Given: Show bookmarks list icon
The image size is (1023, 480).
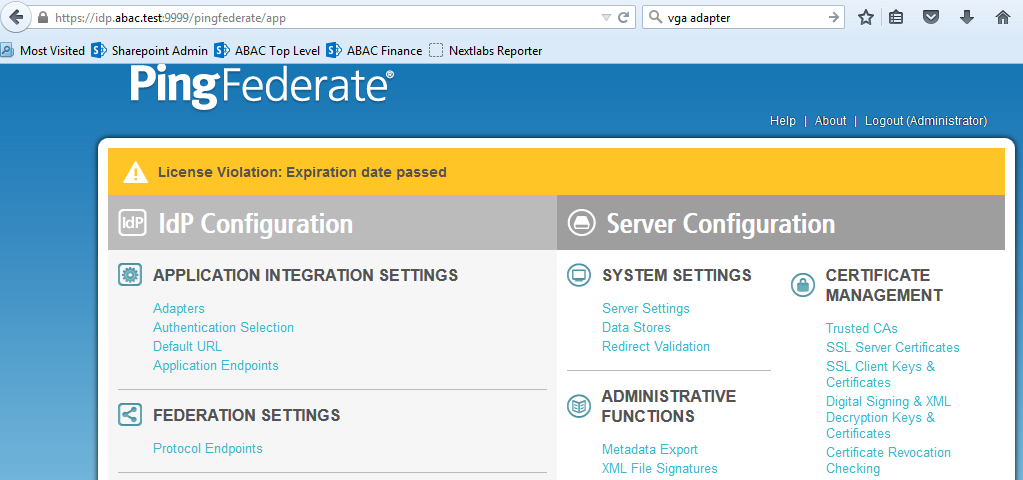Looking at the screenshot, I should 896,18.
